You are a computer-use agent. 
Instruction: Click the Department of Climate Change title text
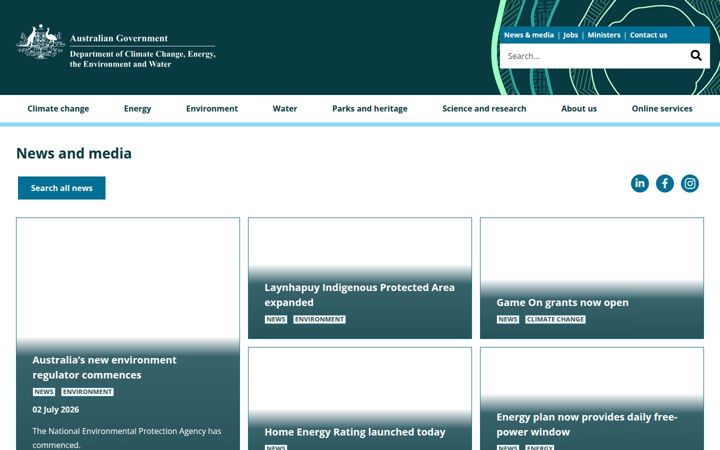(142, 59)
